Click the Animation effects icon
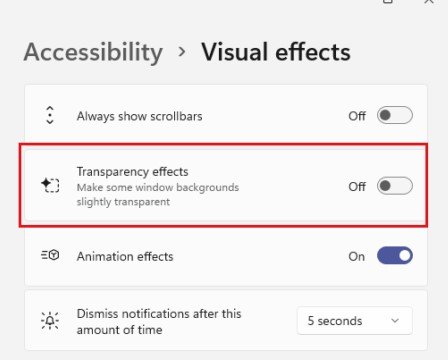The image size is (448, 360). (x=50, y=255)
